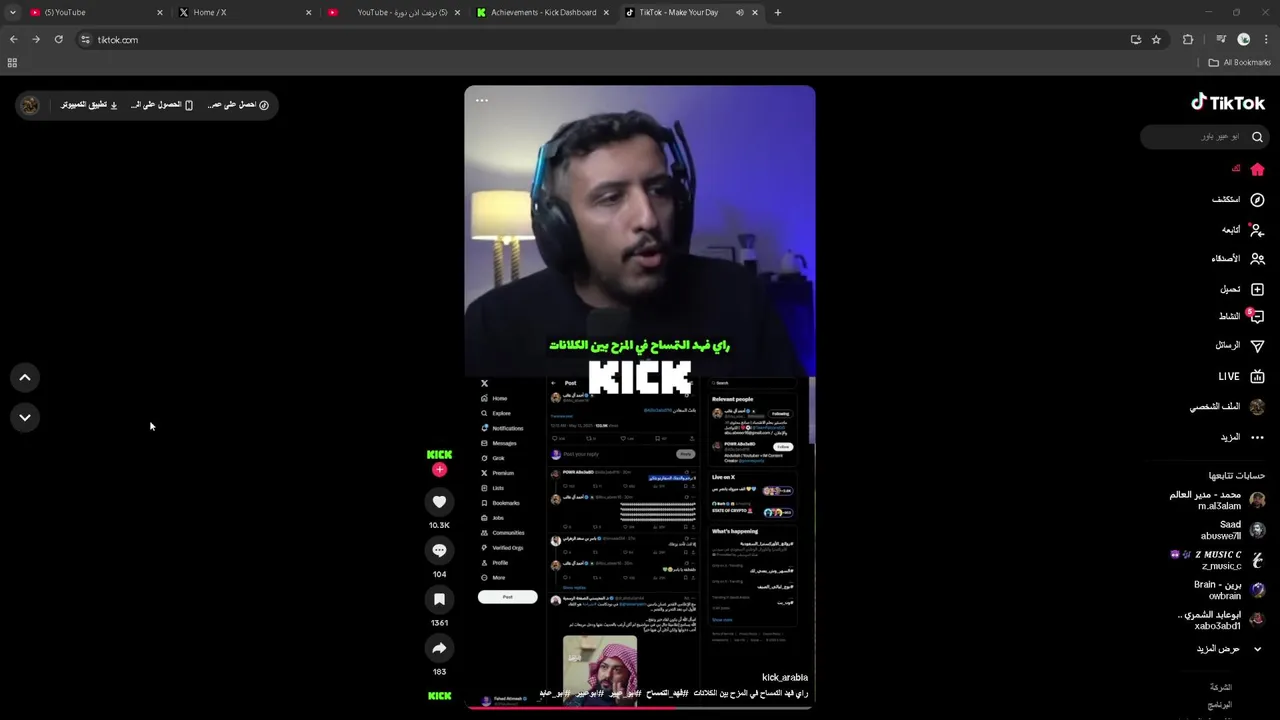Close the TikTok - Make Your Day tab
The width and height of the screenshot is (1280, 720).
coord(755,12)
